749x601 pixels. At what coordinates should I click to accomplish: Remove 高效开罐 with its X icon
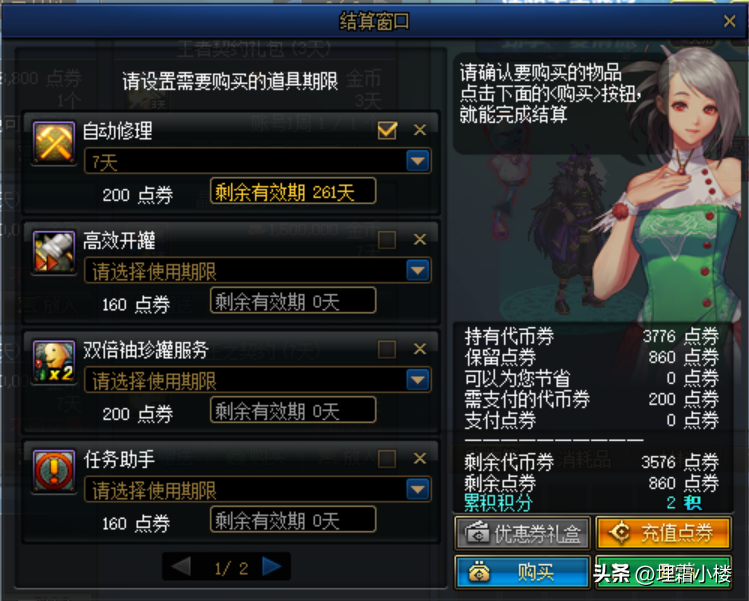click(x=420, y=239)
